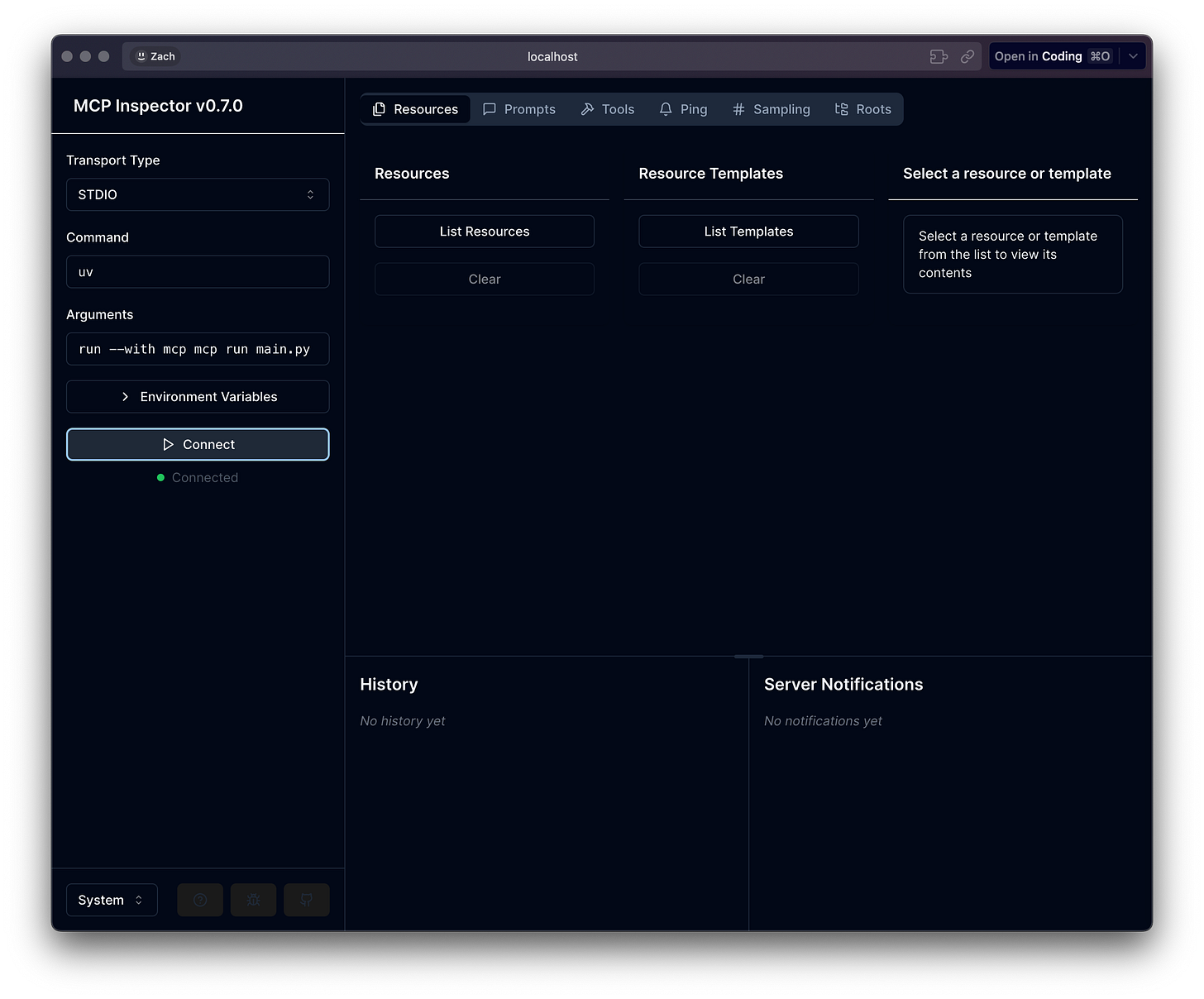
Task: Switch to the Ping tab
Action: (684, 109)
